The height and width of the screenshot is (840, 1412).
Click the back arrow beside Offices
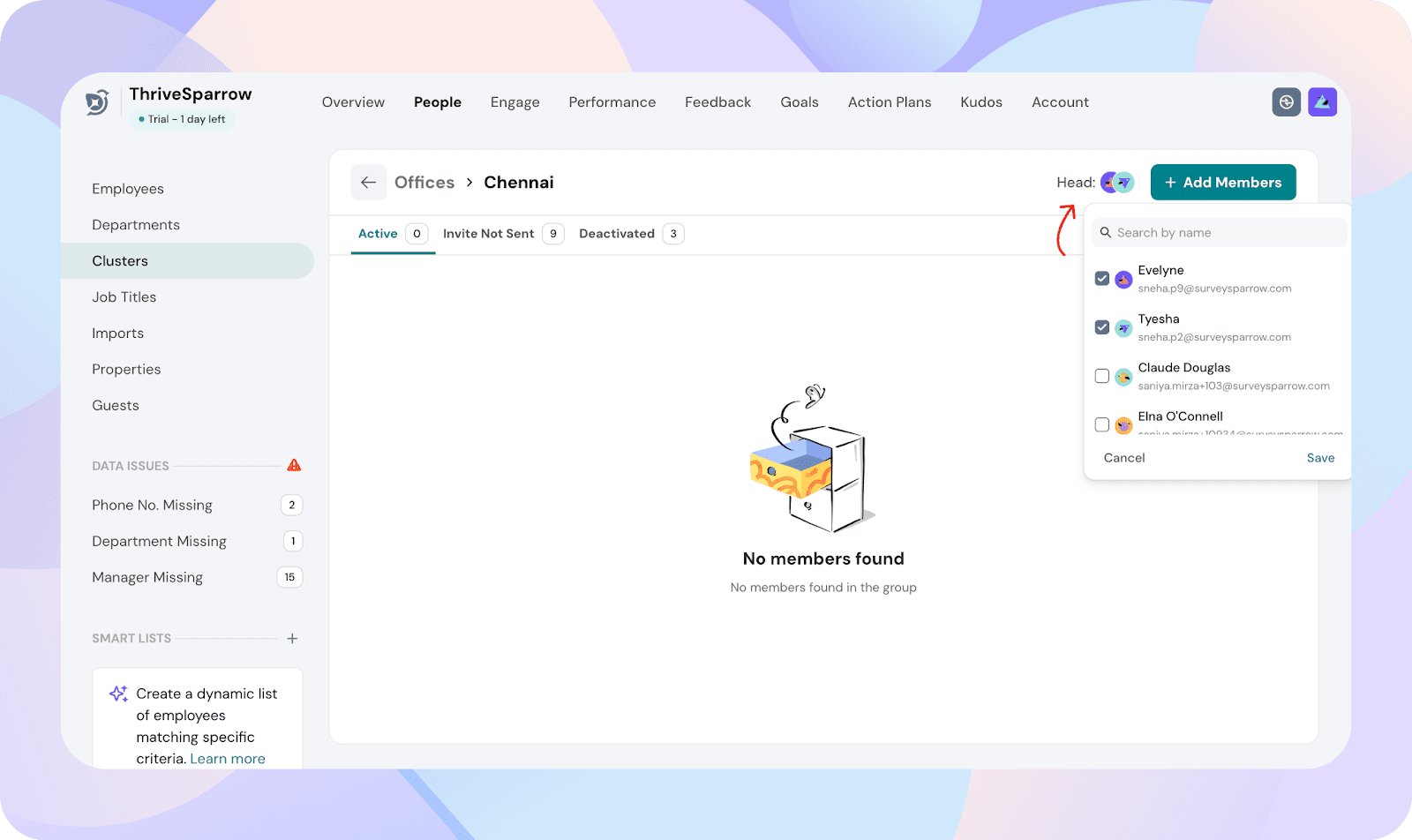(x=369, y=183)
